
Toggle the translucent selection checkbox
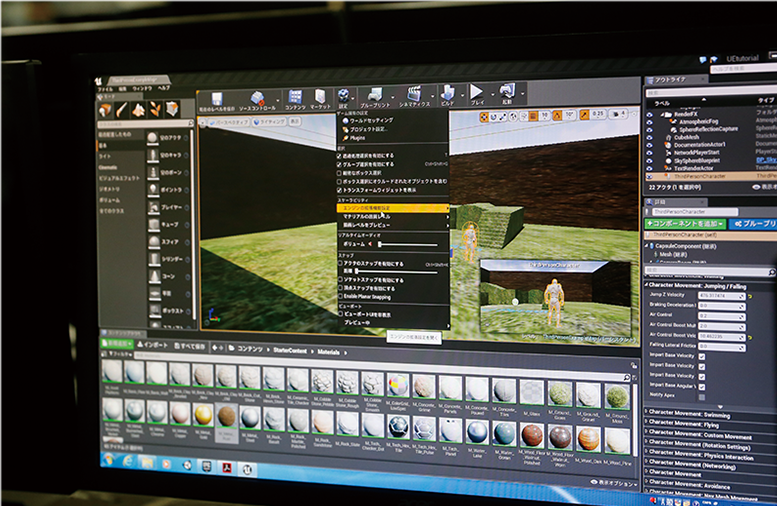click(x=339, y=156)
